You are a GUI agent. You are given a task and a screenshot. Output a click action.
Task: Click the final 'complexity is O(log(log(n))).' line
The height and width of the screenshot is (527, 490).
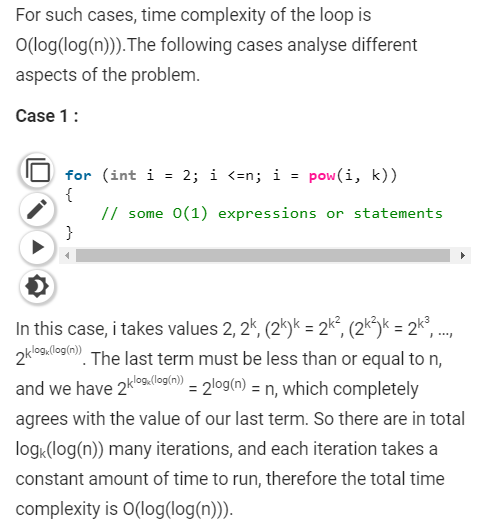point(124,509)
